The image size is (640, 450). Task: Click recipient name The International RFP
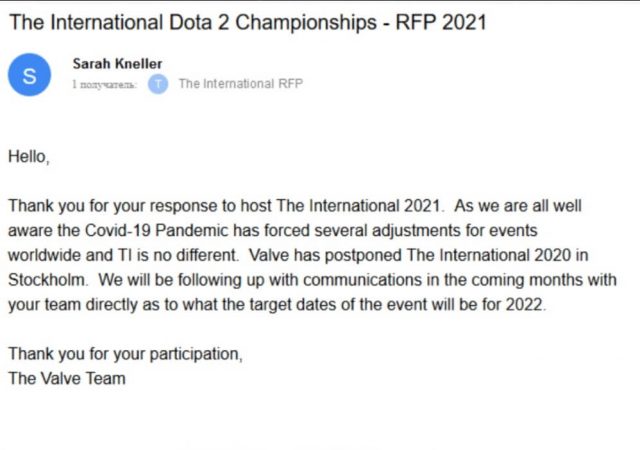[x=240, y=84]
